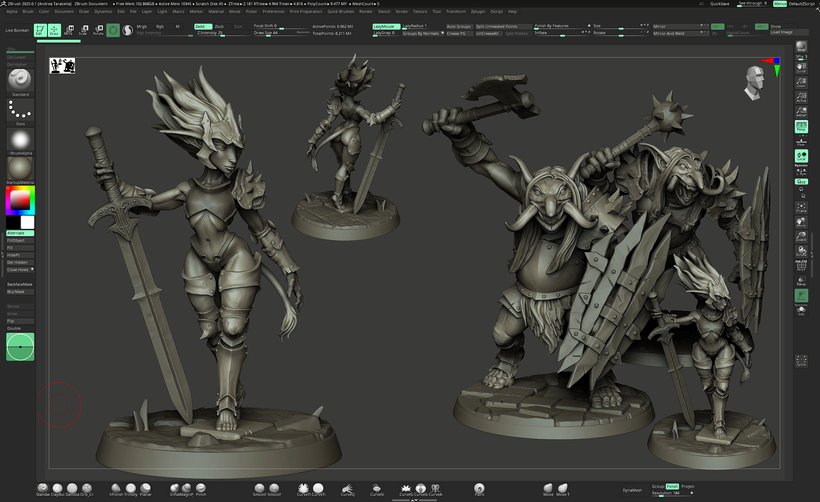This screenshot has width=820, height=502.
Task: Expand the Mirror And Weld axis options
Action: click(670, 33)
